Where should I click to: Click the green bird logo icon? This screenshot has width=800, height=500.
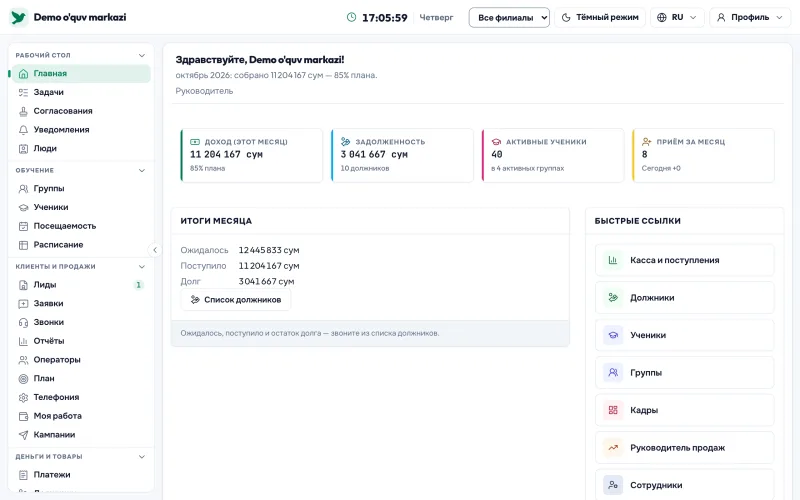click(x=19, y=17)
